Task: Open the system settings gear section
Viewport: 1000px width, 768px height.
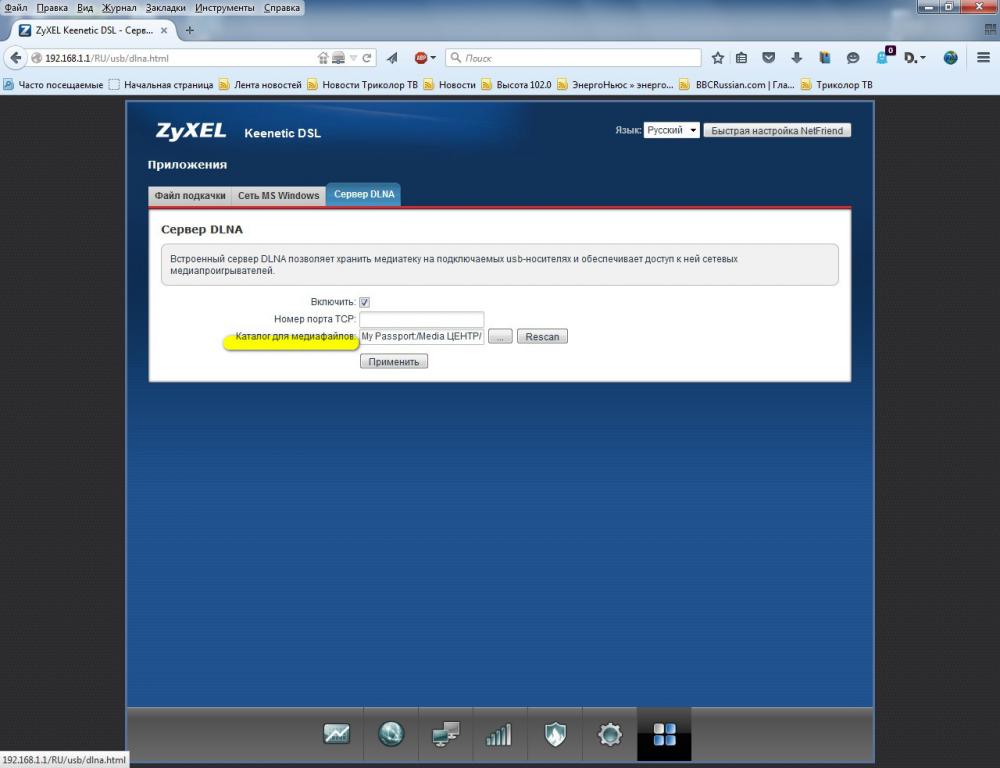Action: point(609,735)
